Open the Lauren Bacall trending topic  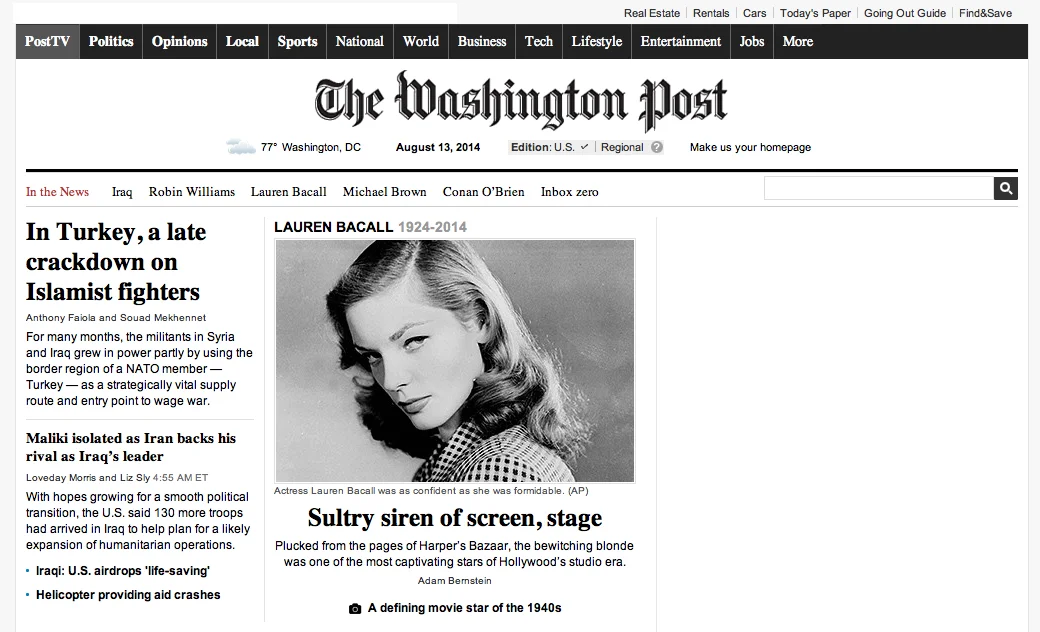click(289, 192)
